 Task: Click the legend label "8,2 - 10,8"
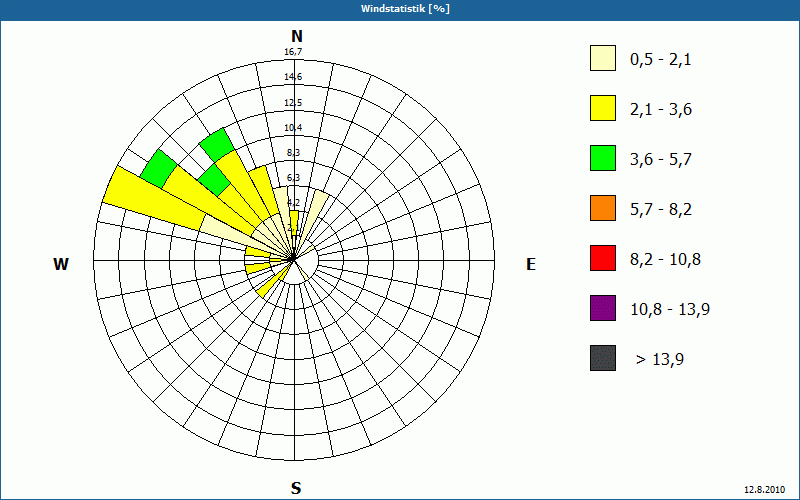(x=665, y=260)
